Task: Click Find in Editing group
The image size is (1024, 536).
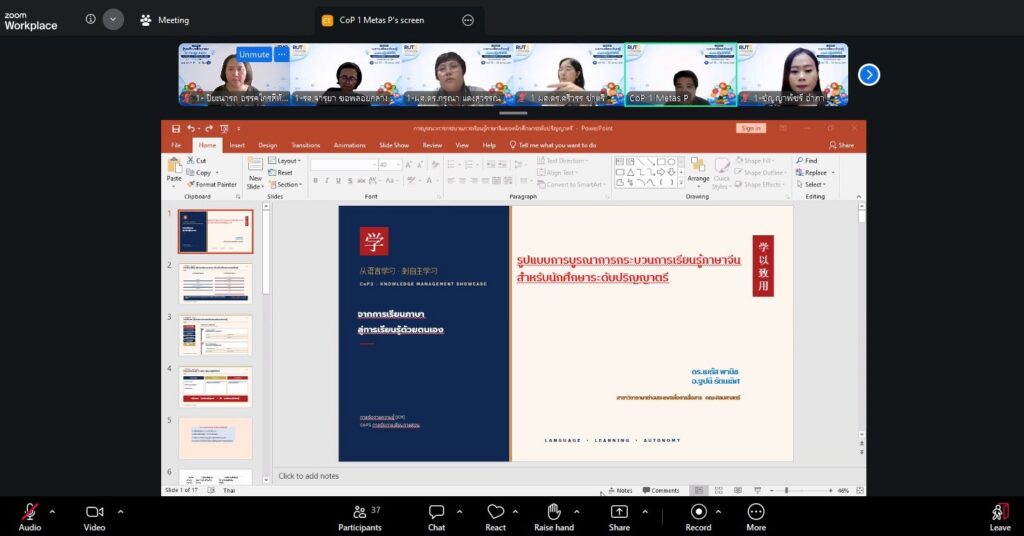Action: click(807, 161)
